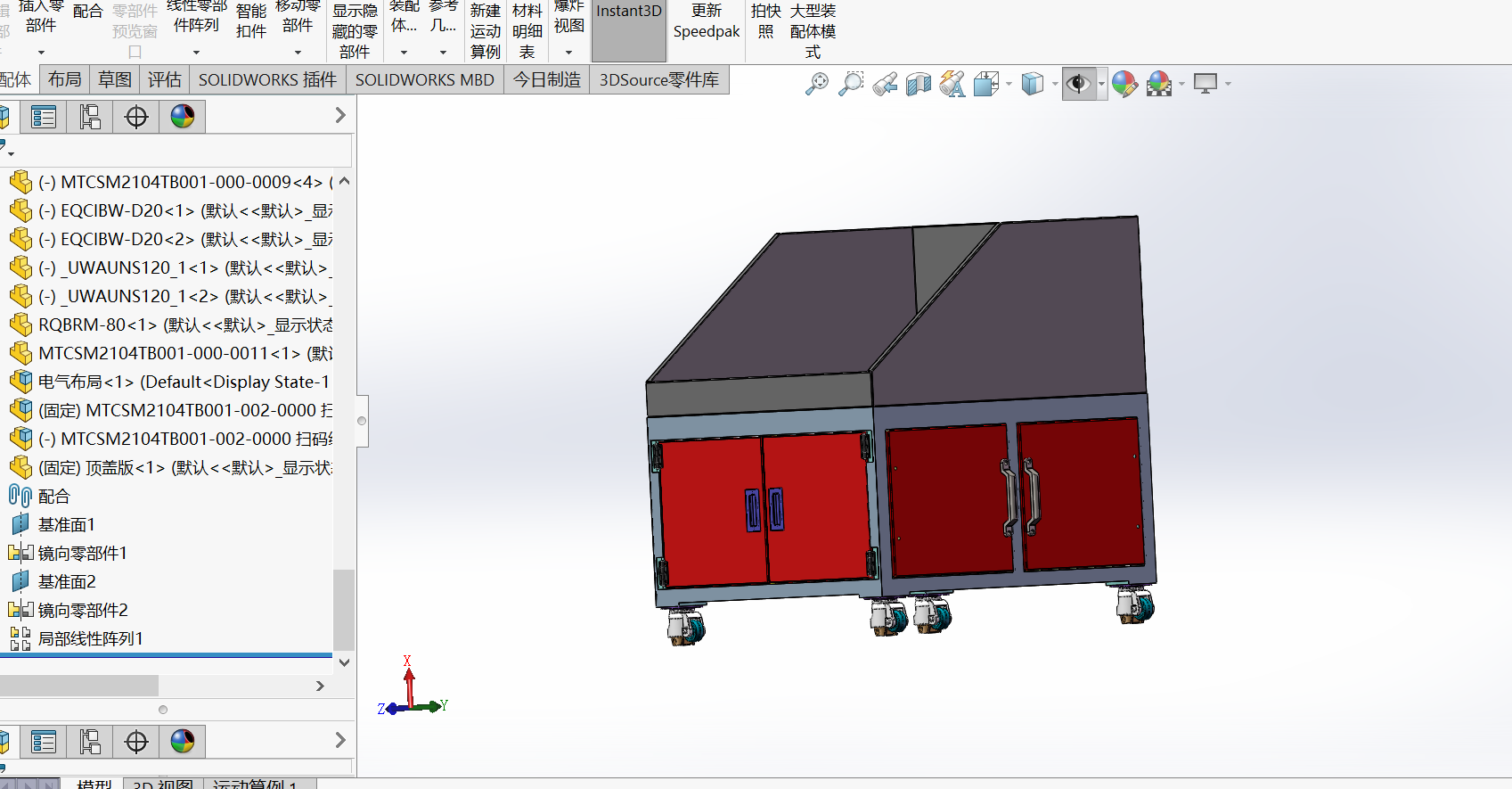Switch to the SOLIDWORKS MBD tab
This screenshot has height=789, width=1512.
click(425, 80)
